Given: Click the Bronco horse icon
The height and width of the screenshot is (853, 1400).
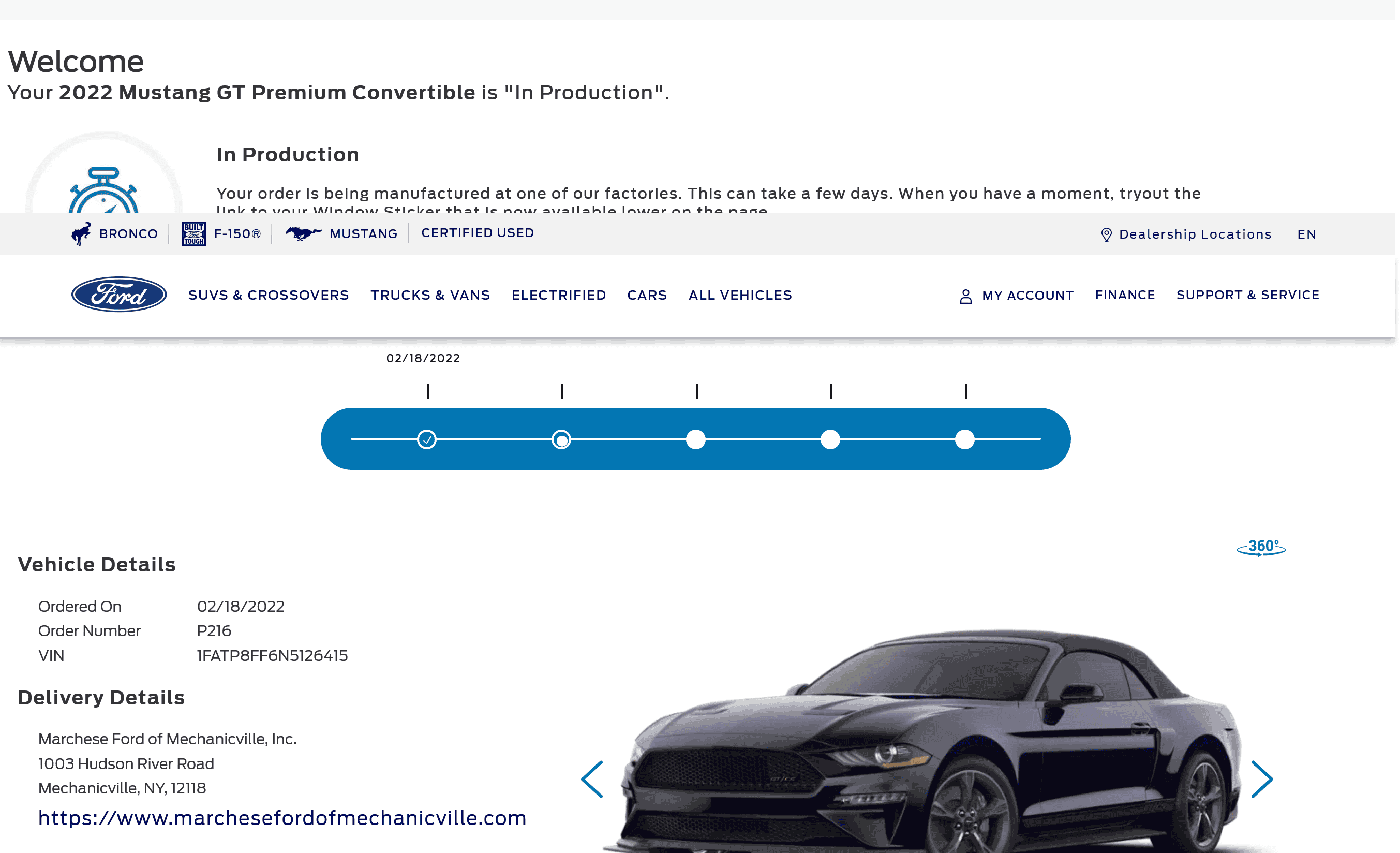Looking at the screenshot, I should [x=81, y=233].
